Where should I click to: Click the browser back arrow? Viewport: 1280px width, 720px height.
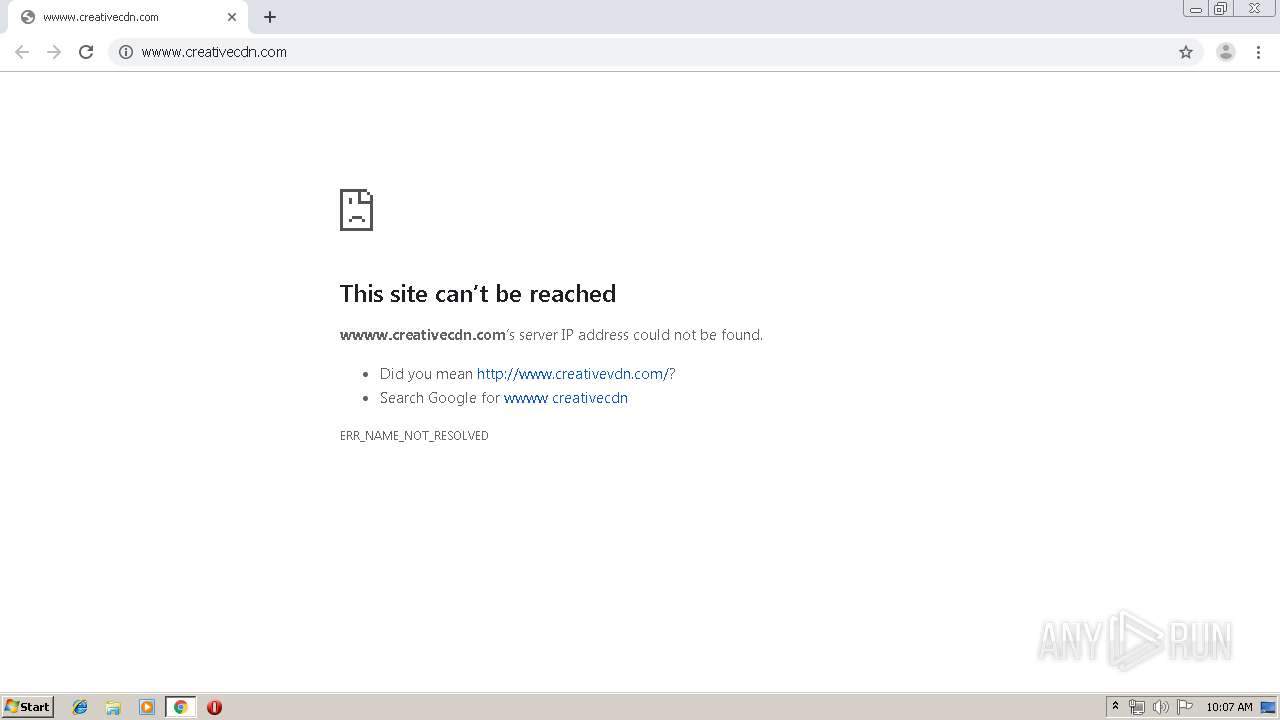point(22,52)
